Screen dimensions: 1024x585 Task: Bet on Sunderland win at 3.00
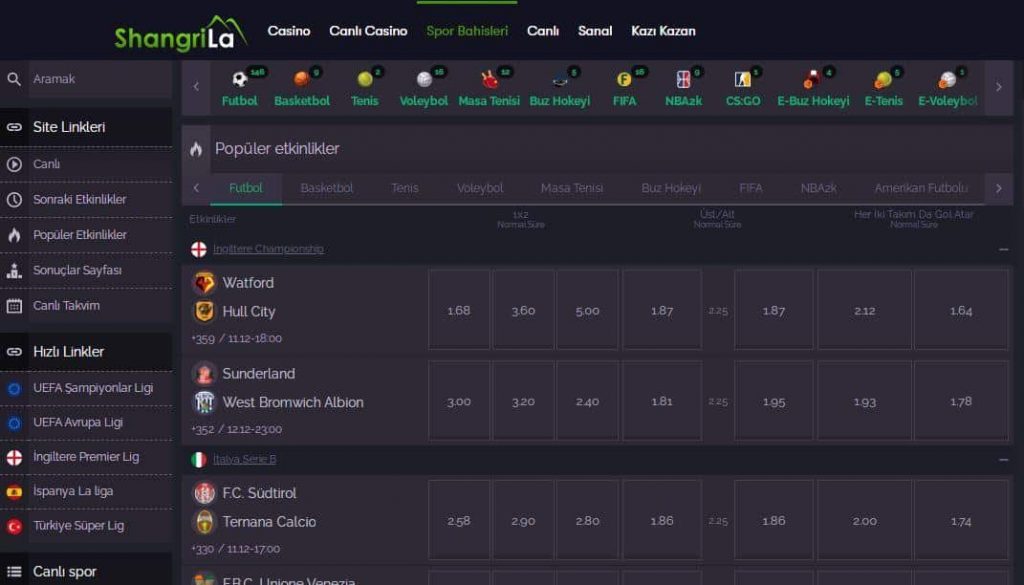pyautogui.click(x=458, y=402)
